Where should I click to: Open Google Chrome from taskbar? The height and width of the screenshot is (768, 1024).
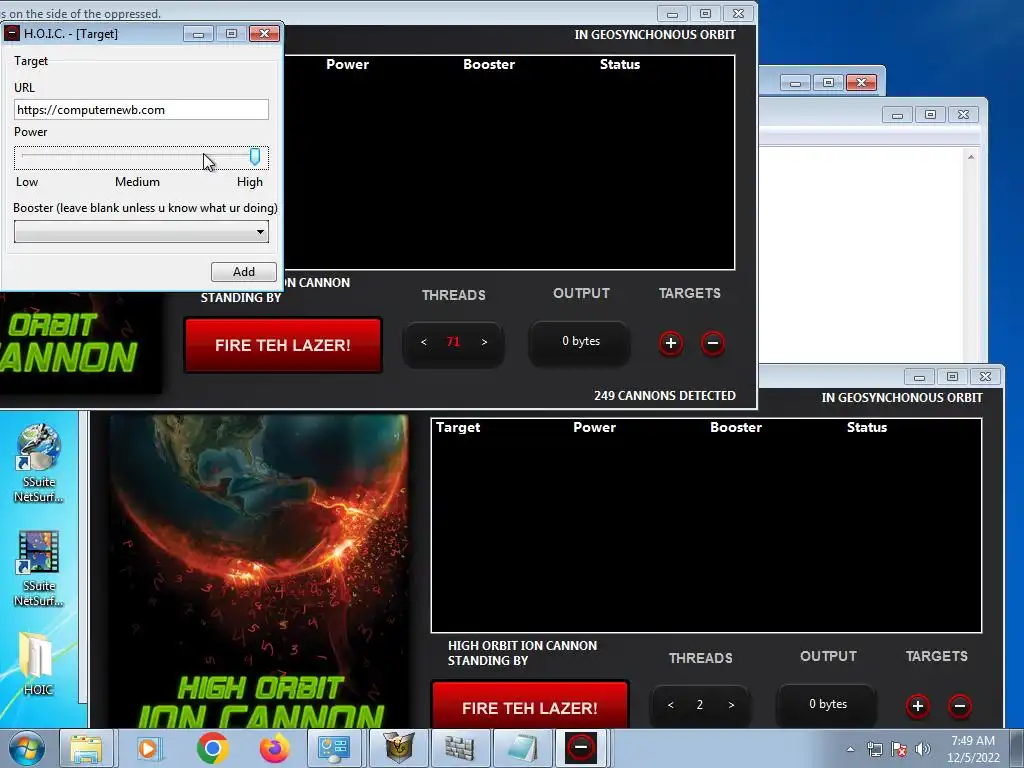pyautogui.click(x=212, y=748)
